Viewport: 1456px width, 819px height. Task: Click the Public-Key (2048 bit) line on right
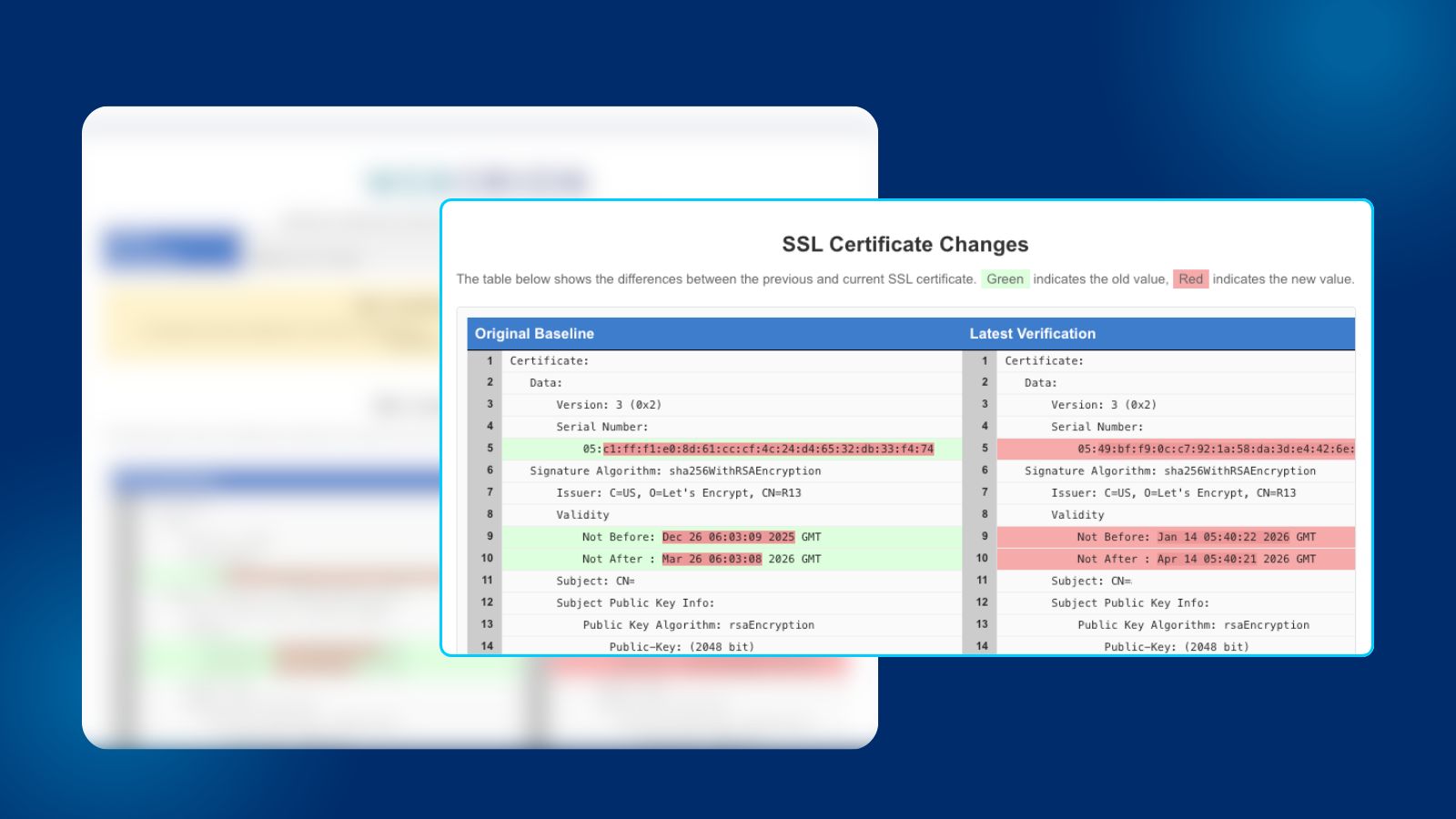click(x=1176, y=647)
